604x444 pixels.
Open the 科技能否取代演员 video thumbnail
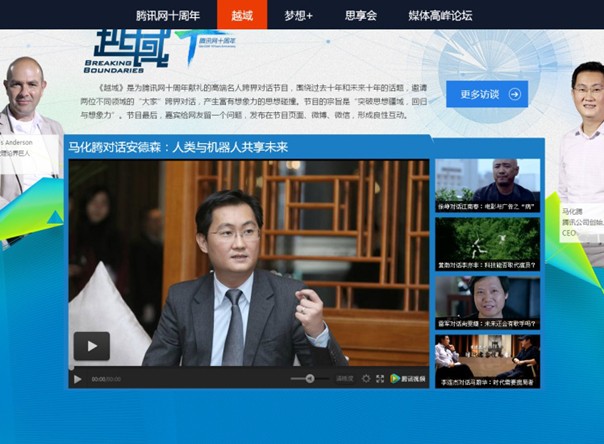click(488, 244)
